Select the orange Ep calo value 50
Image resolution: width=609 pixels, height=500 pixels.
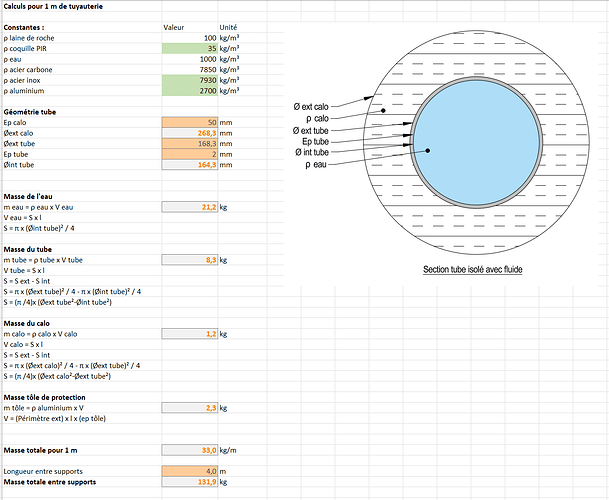tap(190, 122)
